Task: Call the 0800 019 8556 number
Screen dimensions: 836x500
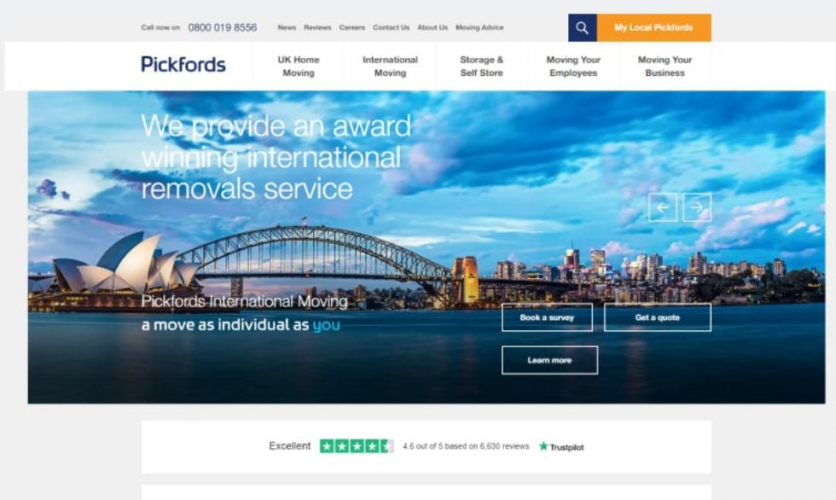Action: point(222,28)
